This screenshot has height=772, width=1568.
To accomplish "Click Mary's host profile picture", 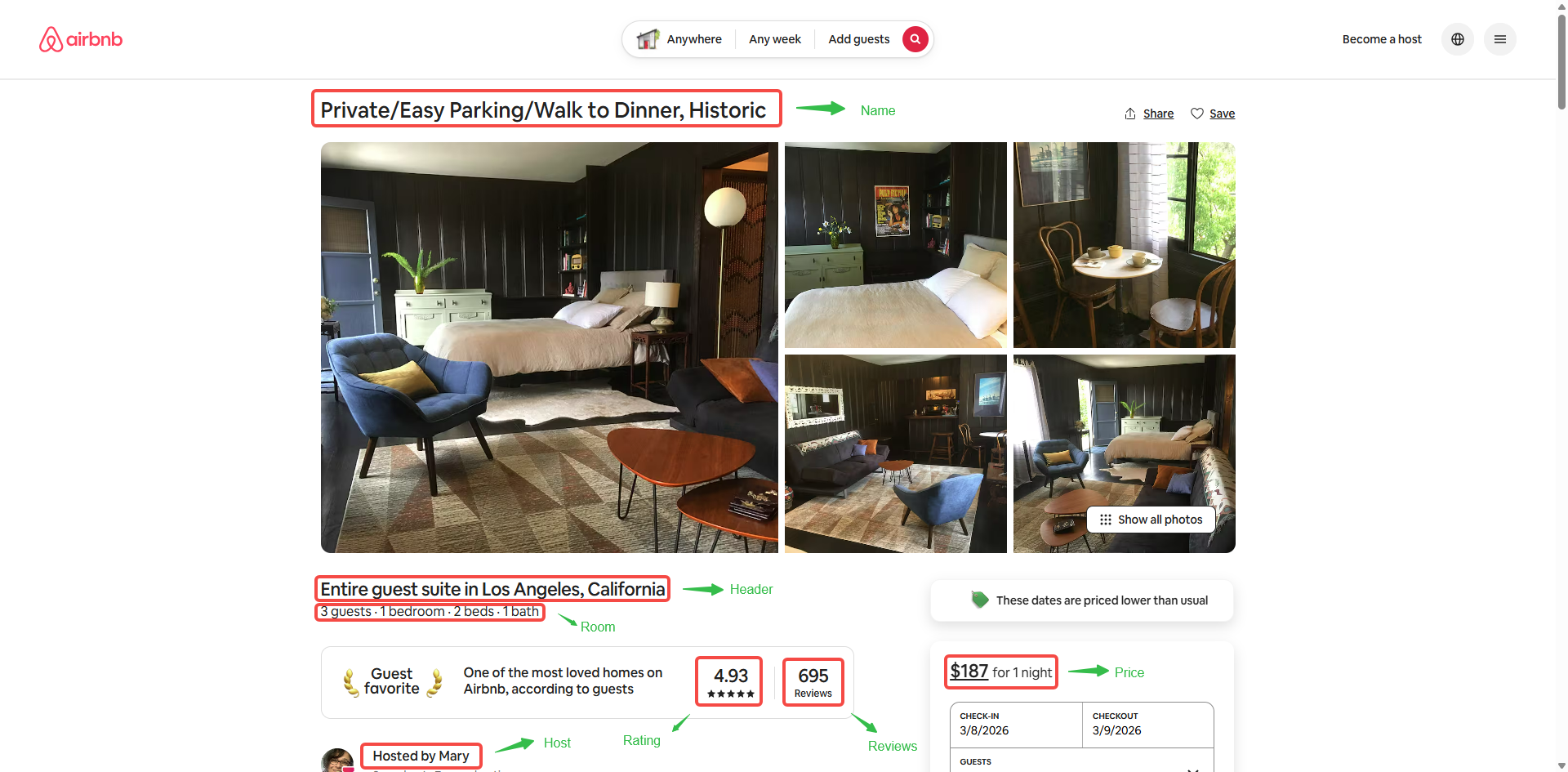I will pos(337,761).
